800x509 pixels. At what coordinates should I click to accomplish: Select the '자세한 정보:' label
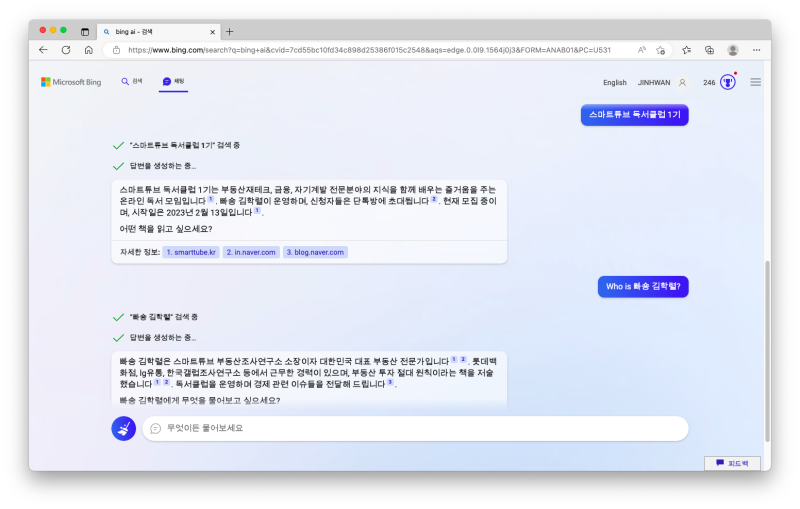139,252
